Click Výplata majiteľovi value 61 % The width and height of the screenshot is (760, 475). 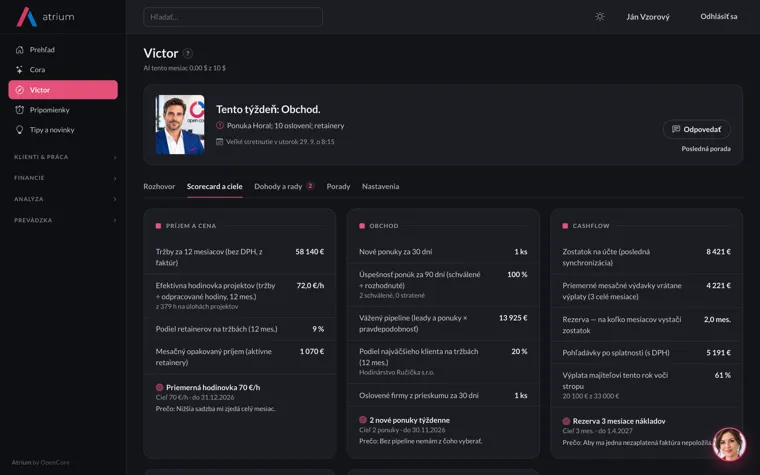click(723, 375)
